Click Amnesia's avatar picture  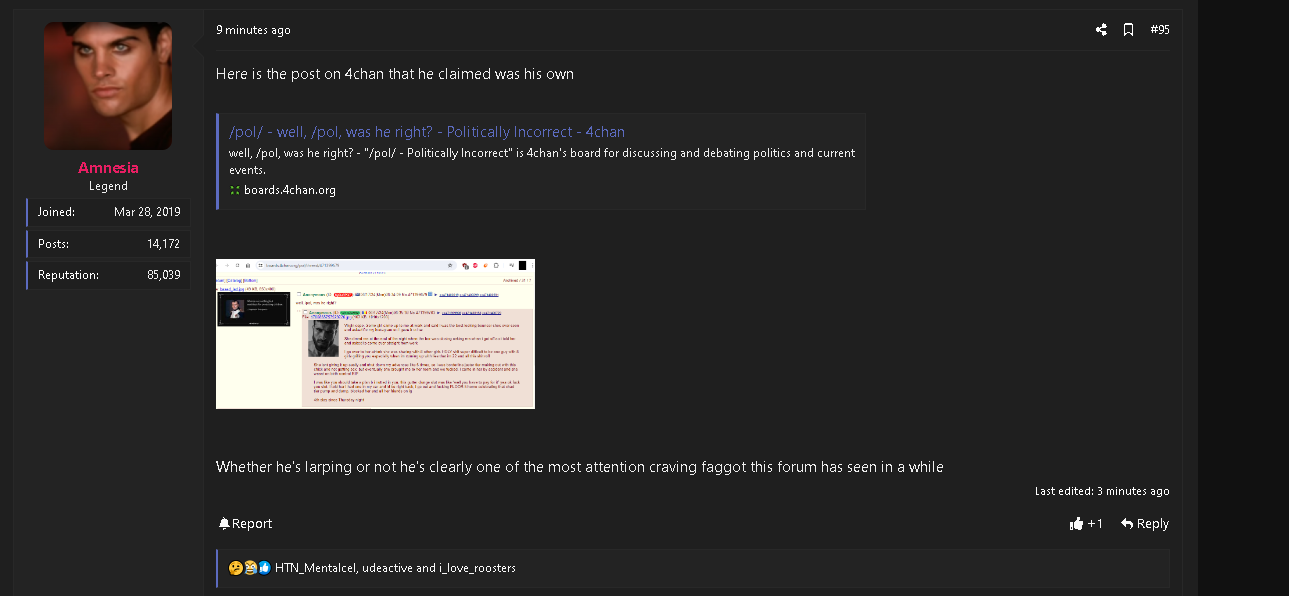pos(108,86)
